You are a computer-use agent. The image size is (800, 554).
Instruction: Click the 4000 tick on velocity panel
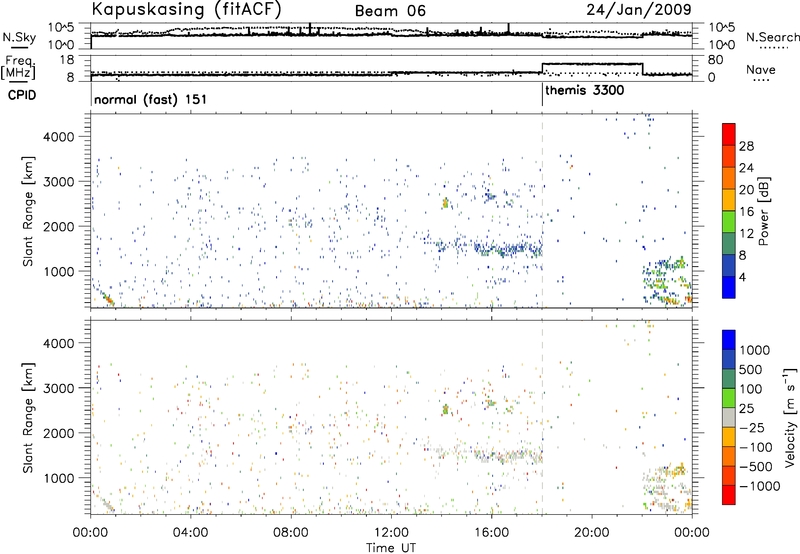pyautogui.click(x=59, y=343)
